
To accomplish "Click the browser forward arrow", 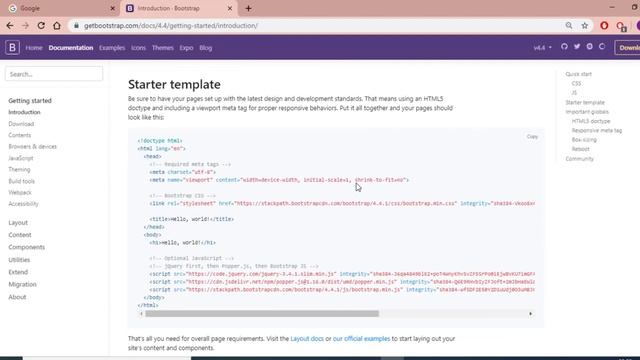I will pyautogui.click(x=25, y=26).
